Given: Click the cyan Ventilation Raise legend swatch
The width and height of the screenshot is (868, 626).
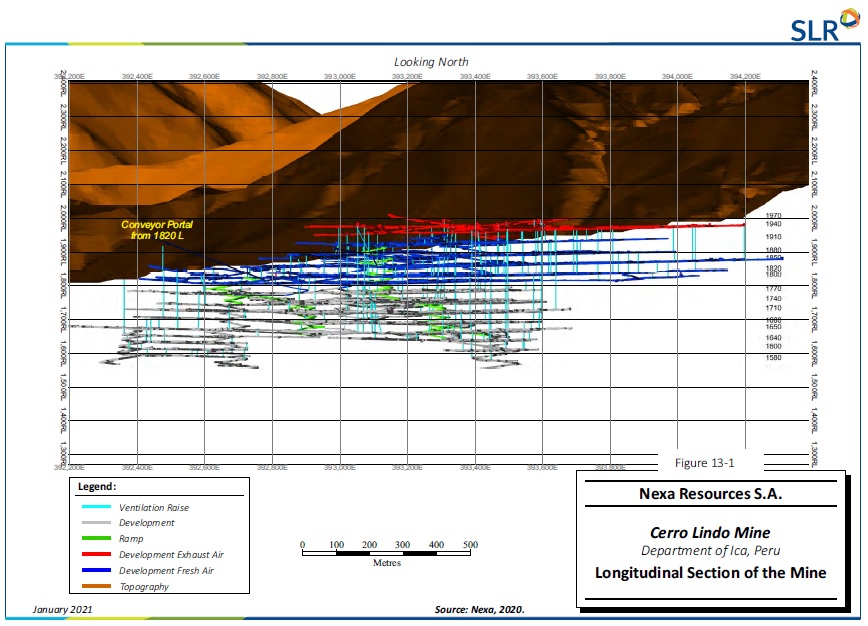Looking at the screenshot, I should tap(96, 506).
